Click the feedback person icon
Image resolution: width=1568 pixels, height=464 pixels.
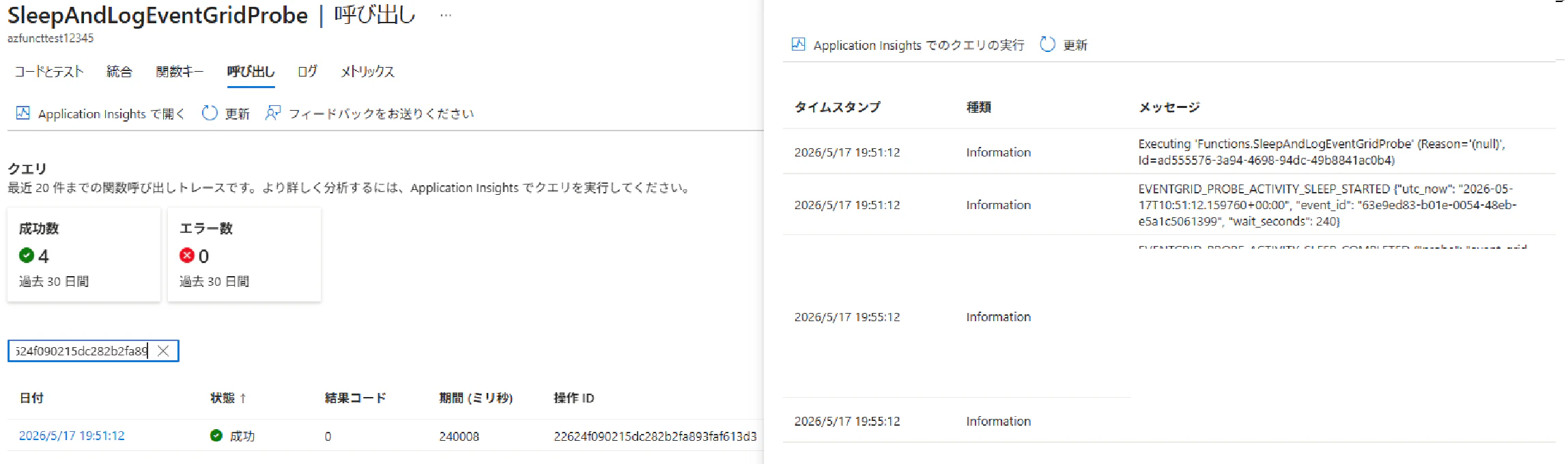(x=273, y=113)
